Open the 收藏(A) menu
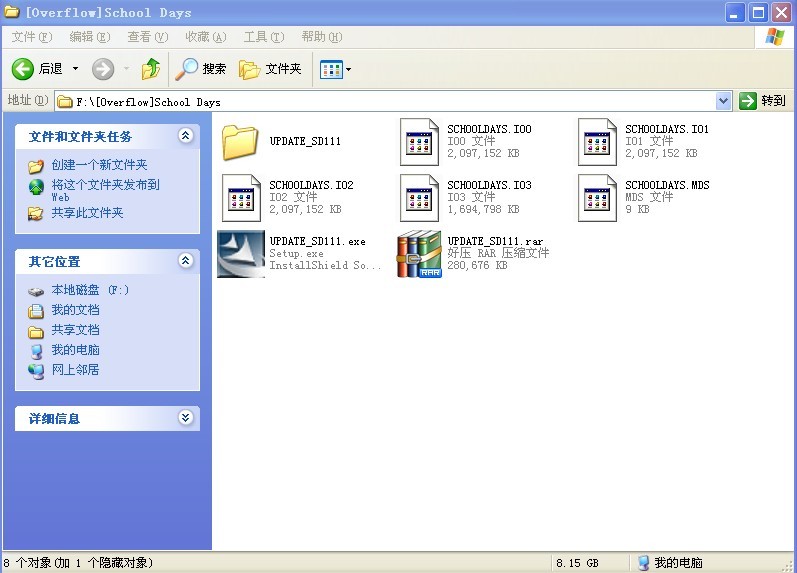This screenshot has height=573, width=797. tap(205, 37)
